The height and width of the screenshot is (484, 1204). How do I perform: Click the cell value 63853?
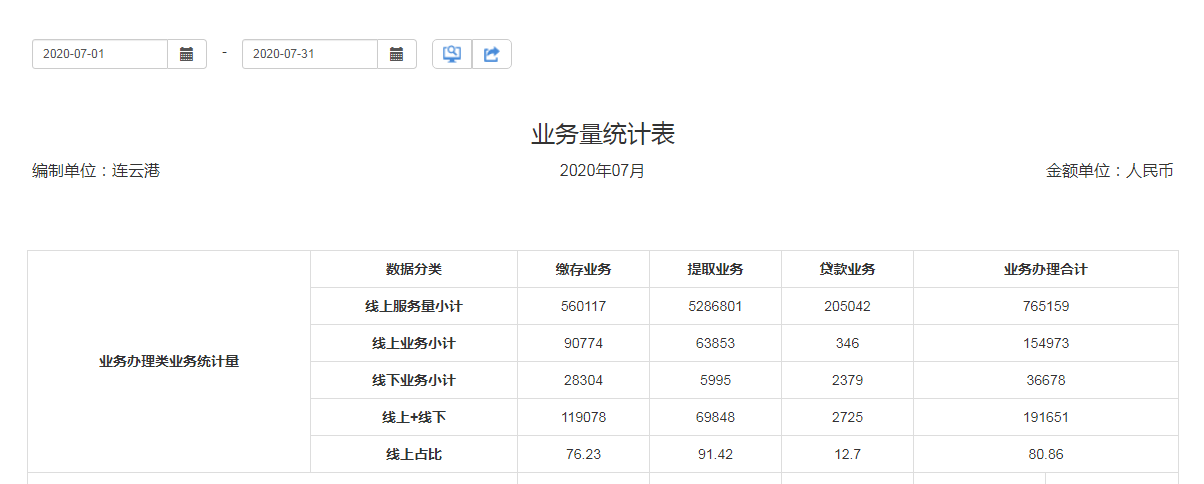(x=715, y=343)
